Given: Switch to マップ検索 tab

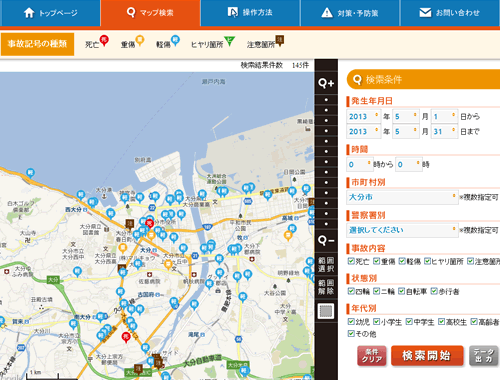Looking at the screenshot, I should [x=150, y=13].
